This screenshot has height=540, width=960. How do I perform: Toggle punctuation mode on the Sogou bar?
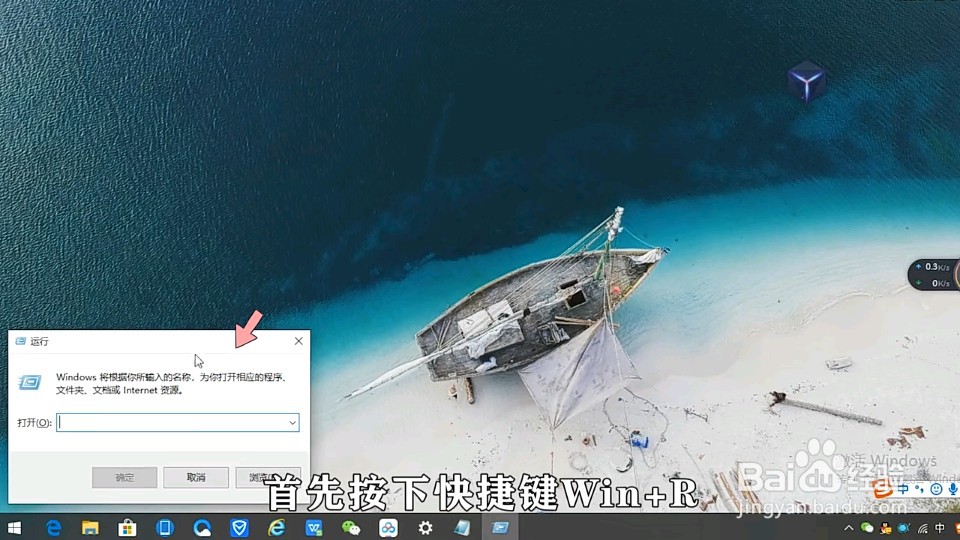919,489
